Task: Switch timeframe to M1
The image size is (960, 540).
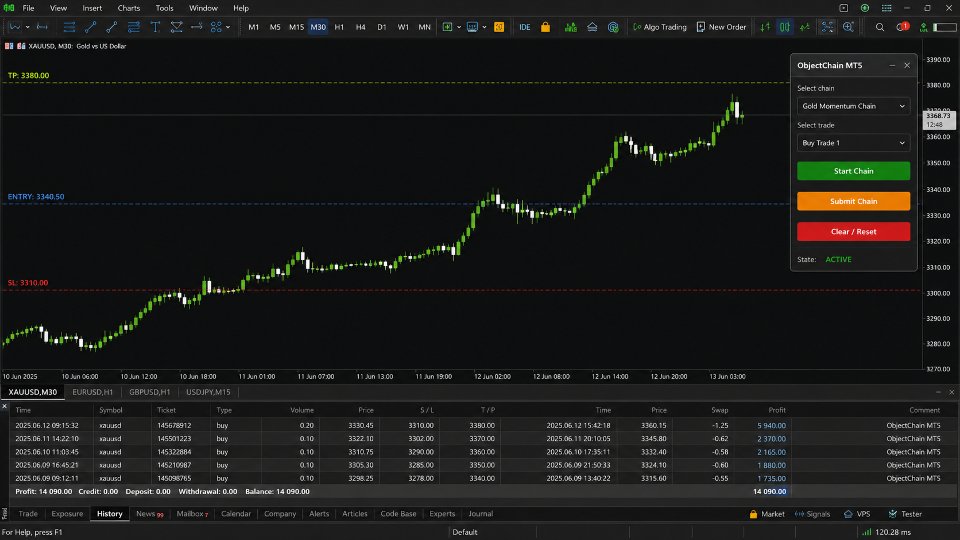Action: [253, 27]
